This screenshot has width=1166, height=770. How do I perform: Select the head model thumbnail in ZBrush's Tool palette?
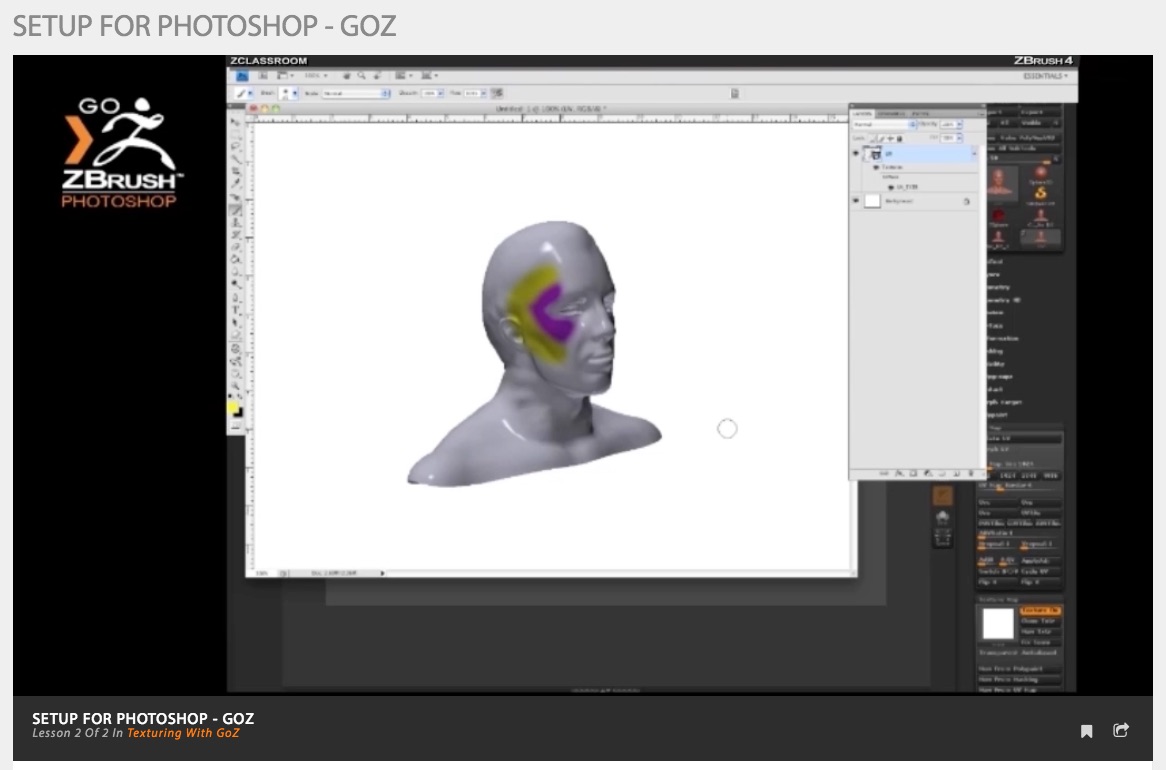pyautogui.click(x=1001, y=184)
